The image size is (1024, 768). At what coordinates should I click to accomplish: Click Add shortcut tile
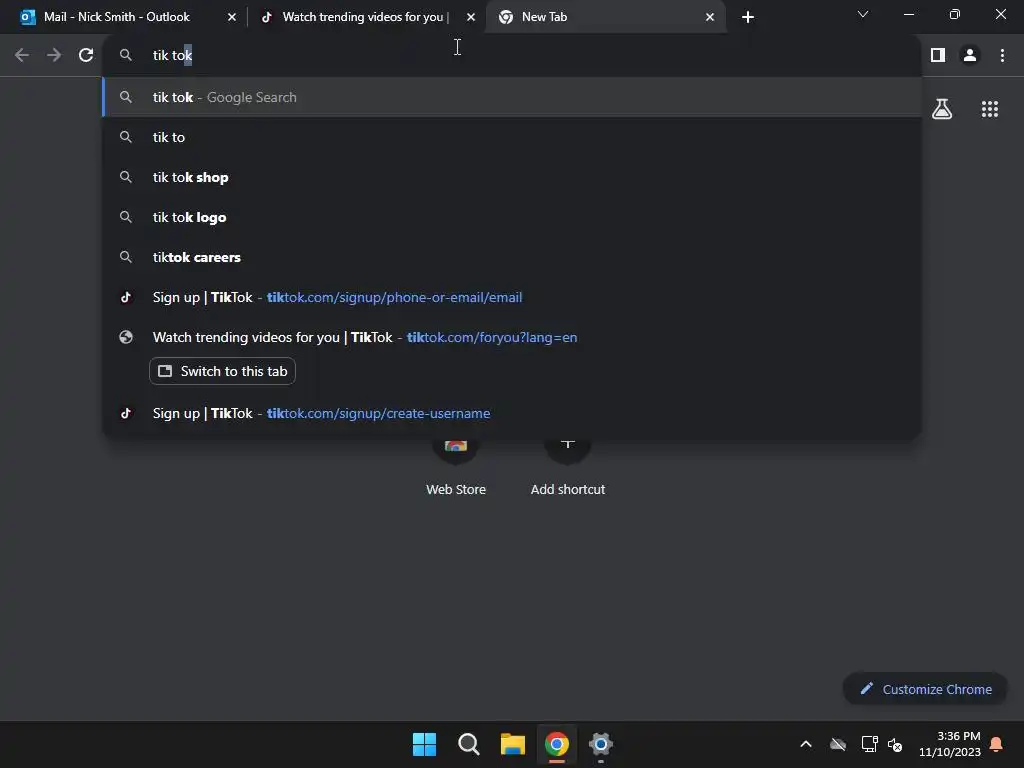click(x=568, y=467)
